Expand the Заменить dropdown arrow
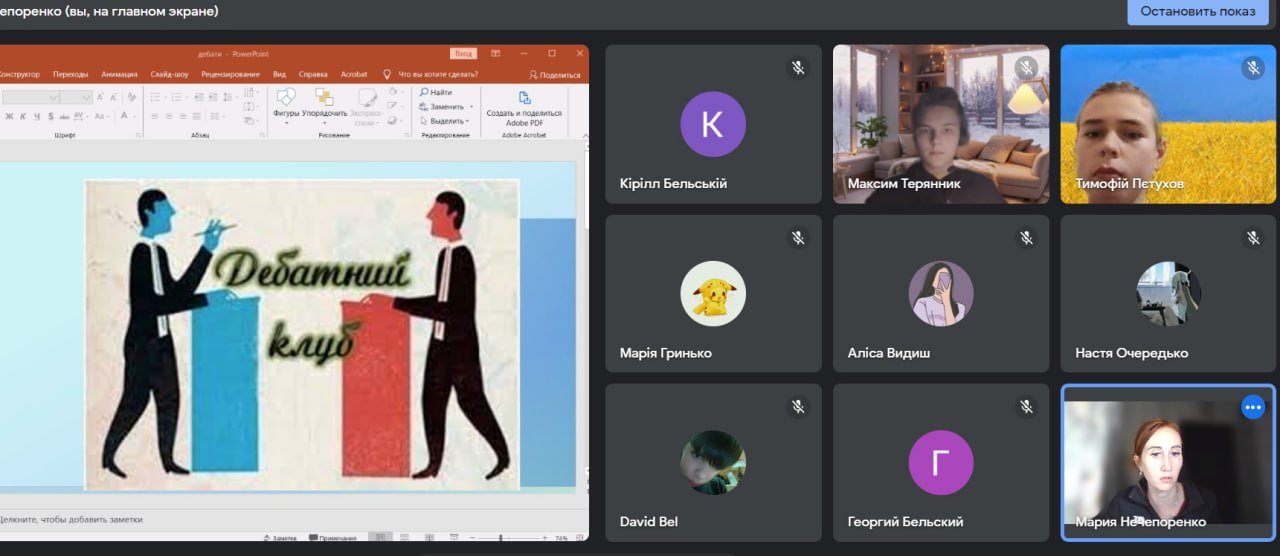Viewport: 1280px width, 556px height. pyautogui.click(x=471, y=107)
